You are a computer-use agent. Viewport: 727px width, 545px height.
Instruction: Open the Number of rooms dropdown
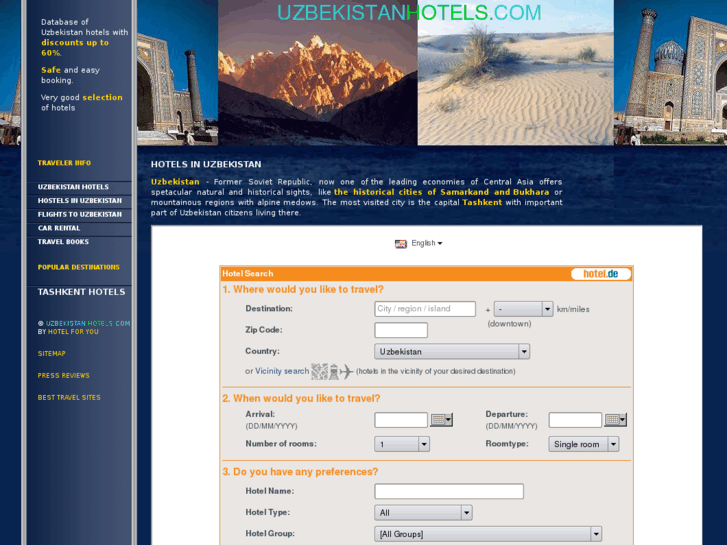402,444
